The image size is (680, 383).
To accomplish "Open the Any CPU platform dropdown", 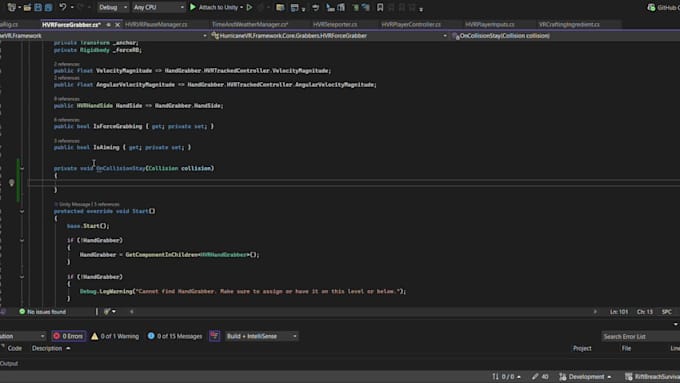I will [158, 7].
